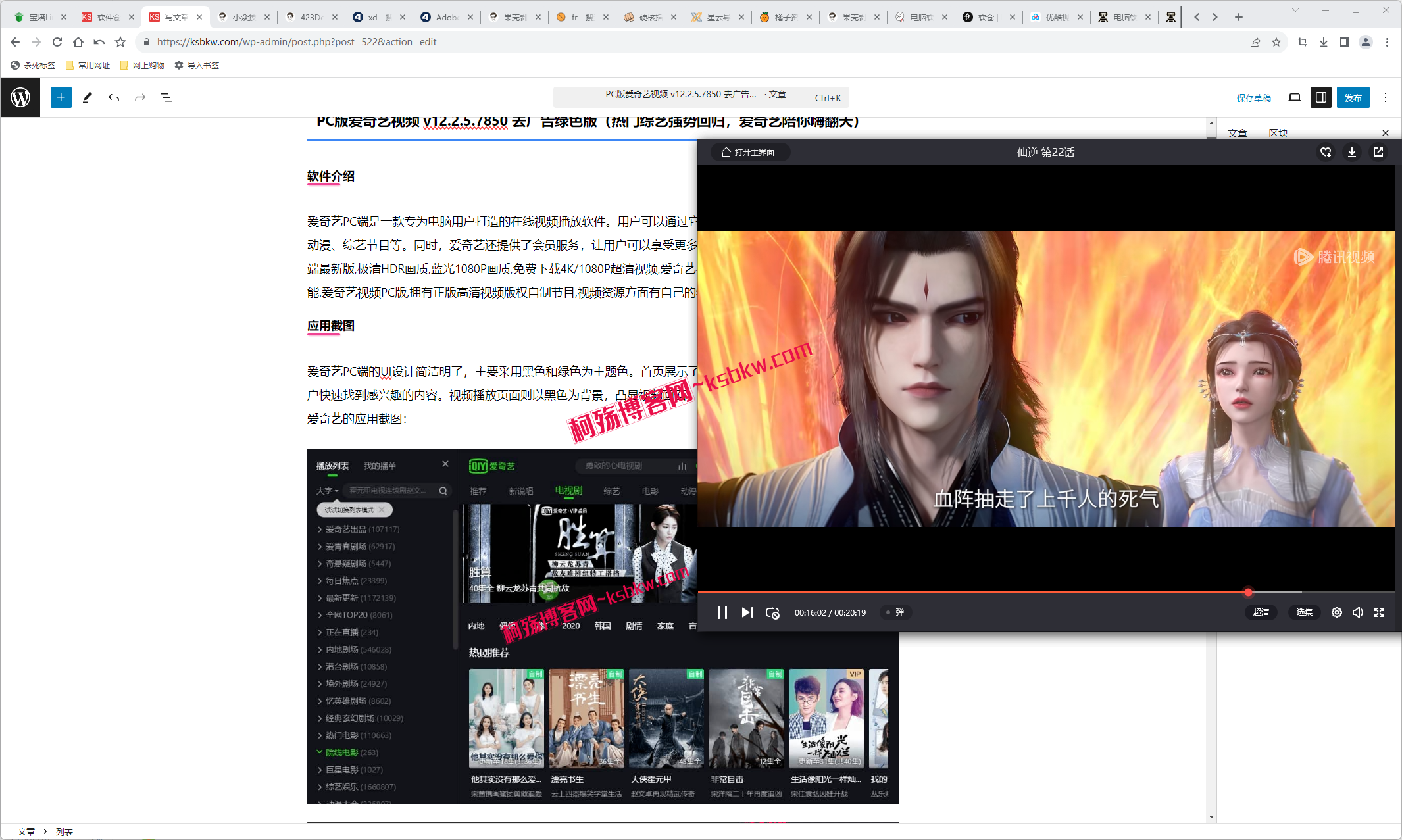This screenshot has height=840, width=1402.
Task: Click the 列表 breadcrumb at the bottom
Action: pyautogui.click(x=64, y=831)
